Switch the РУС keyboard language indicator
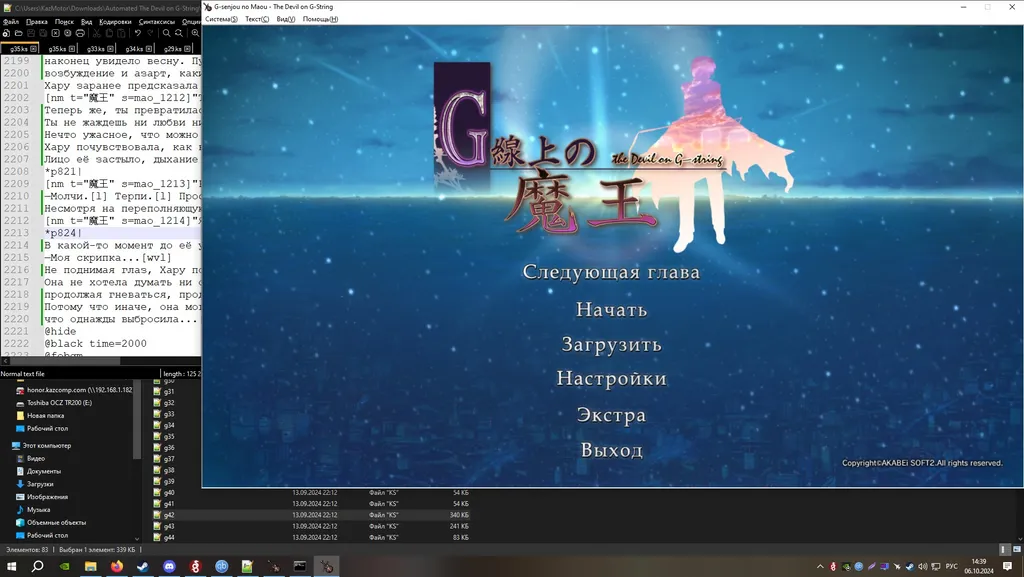 952,567
